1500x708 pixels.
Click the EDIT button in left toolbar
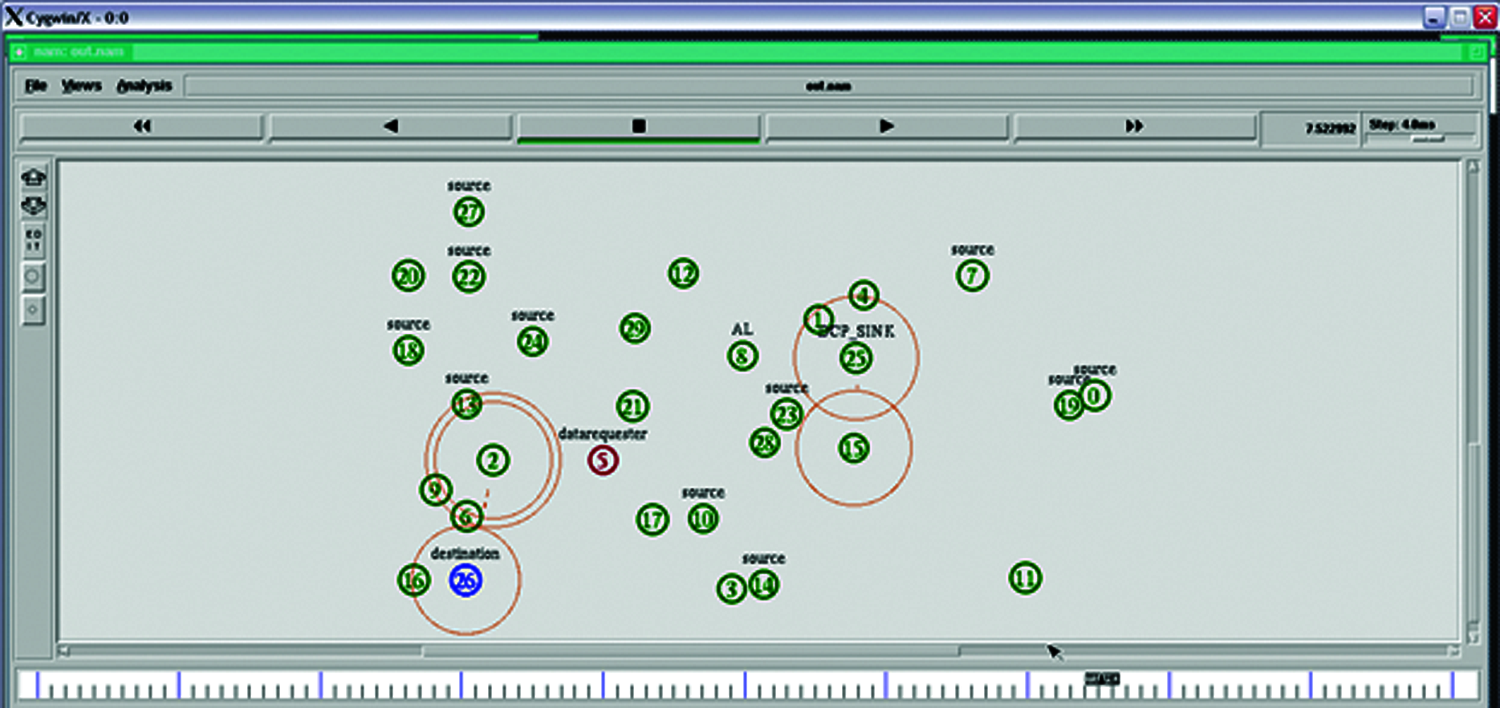[33, 241]
